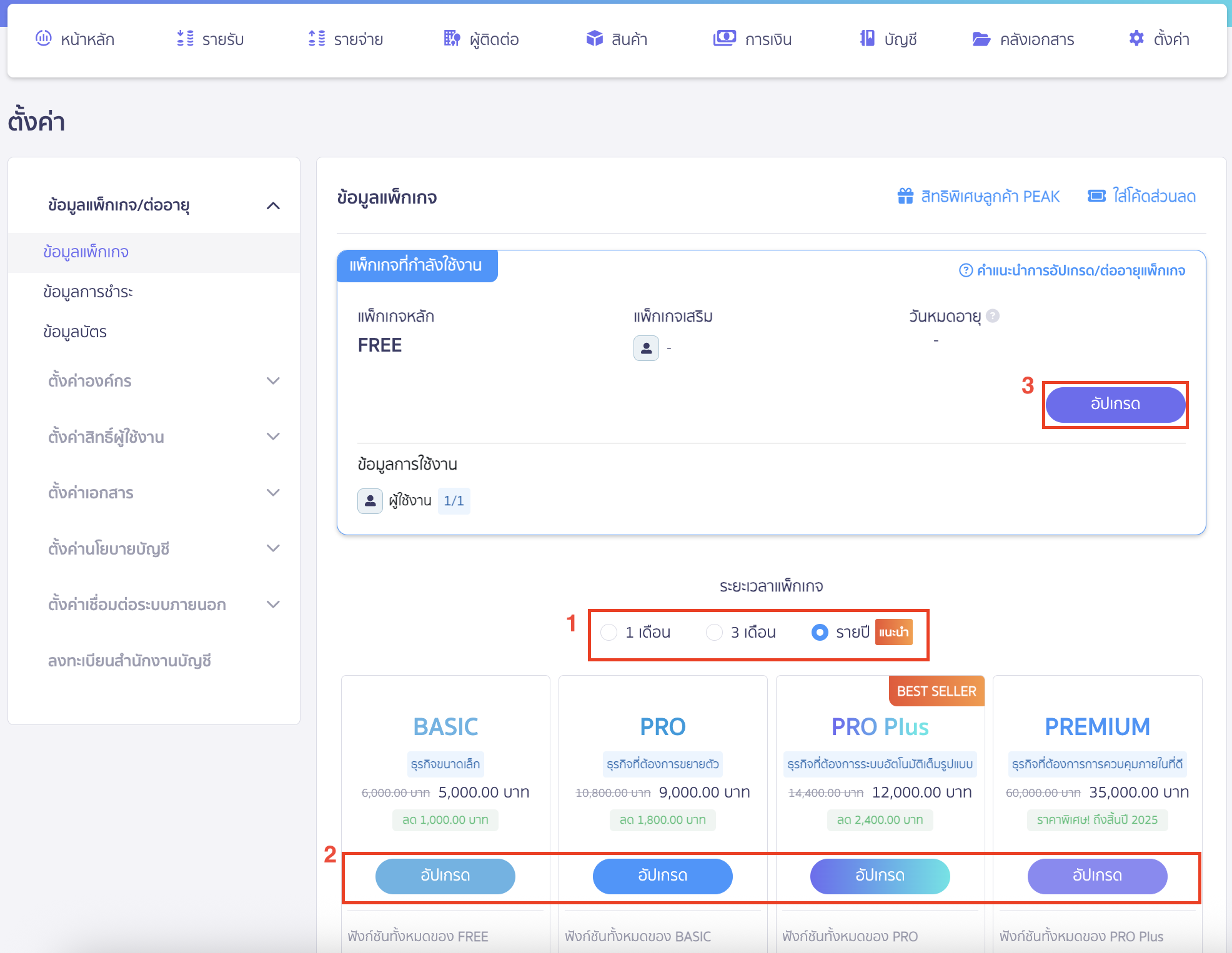Click the contacts building icon
The image size is (1232, 953).
[x=452, y=39]
